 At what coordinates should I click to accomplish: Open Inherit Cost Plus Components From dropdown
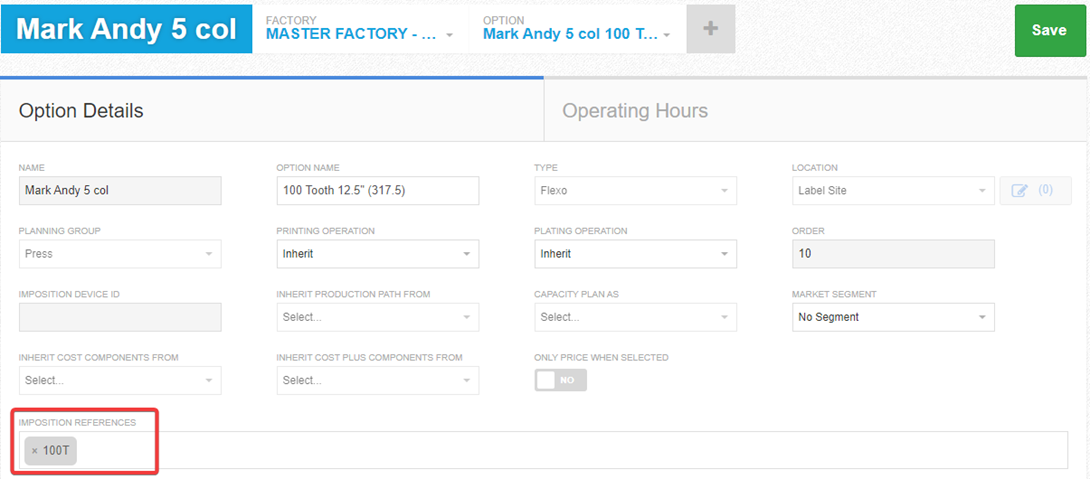[377, 380]
